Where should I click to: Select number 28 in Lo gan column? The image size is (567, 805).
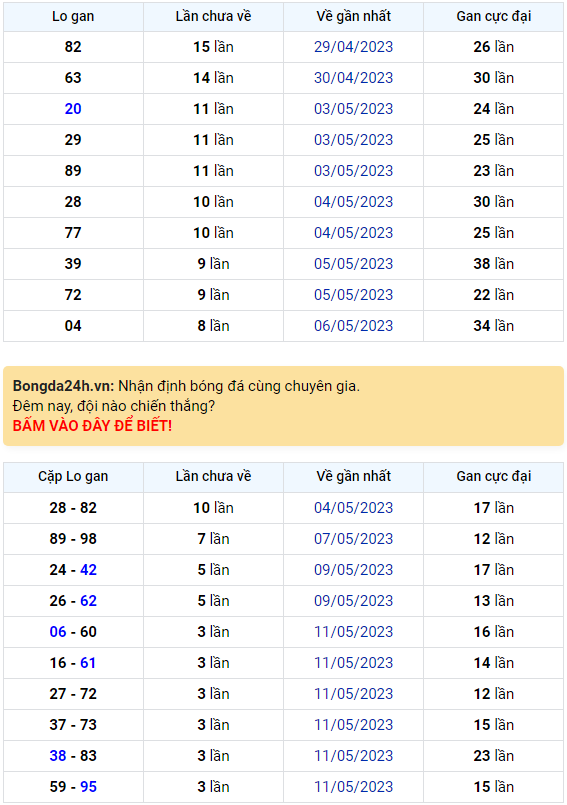point(73,202)
